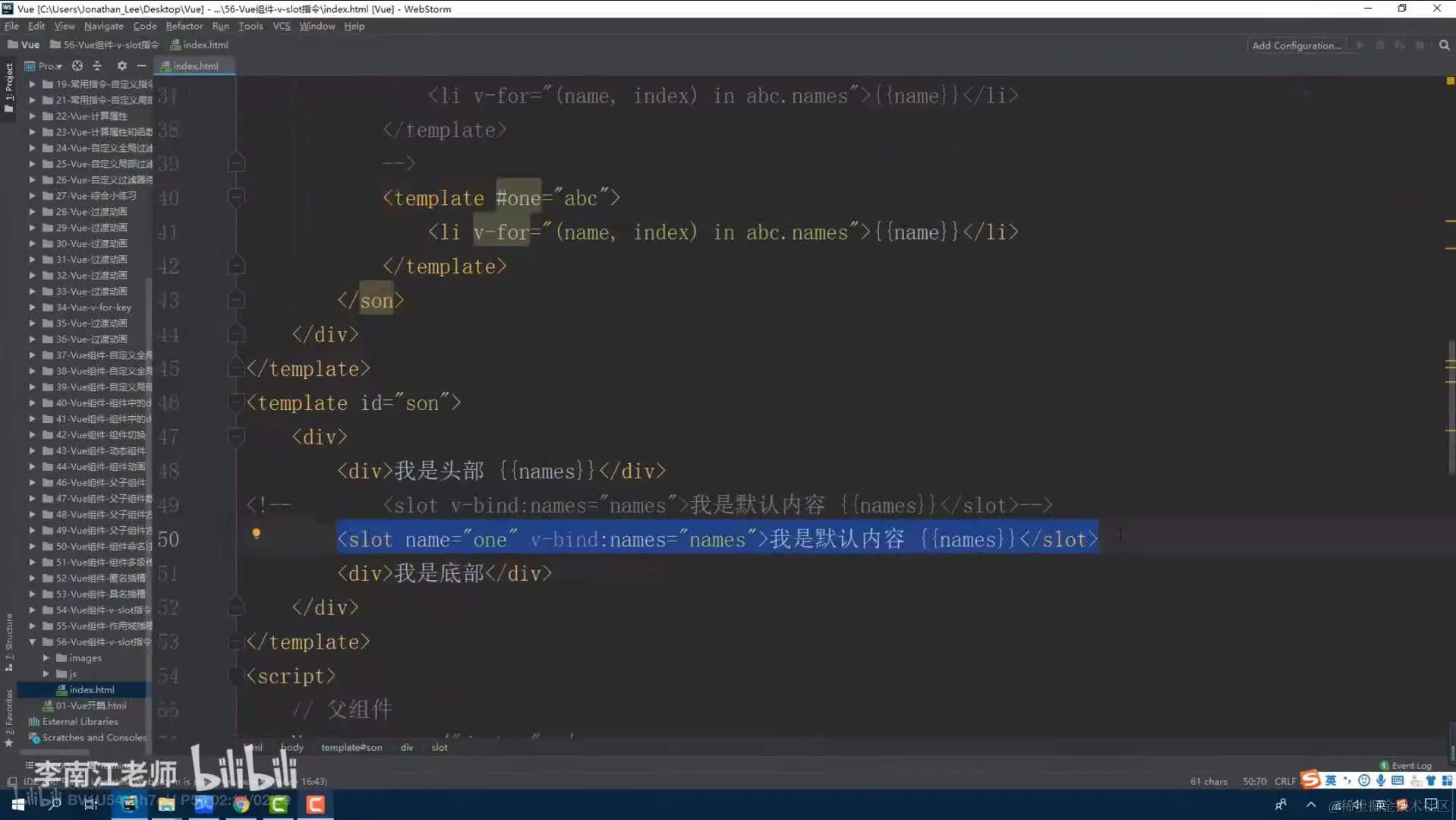
Task: Toggle code fold marker on line 45
Action: 236,368
